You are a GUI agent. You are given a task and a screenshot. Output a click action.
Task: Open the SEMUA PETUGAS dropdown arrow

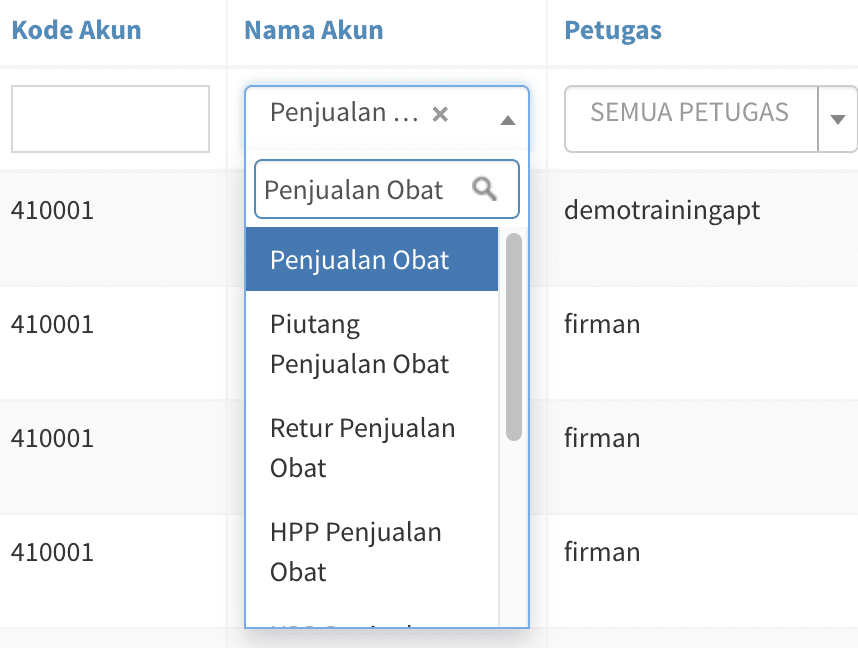click(837, 119)
